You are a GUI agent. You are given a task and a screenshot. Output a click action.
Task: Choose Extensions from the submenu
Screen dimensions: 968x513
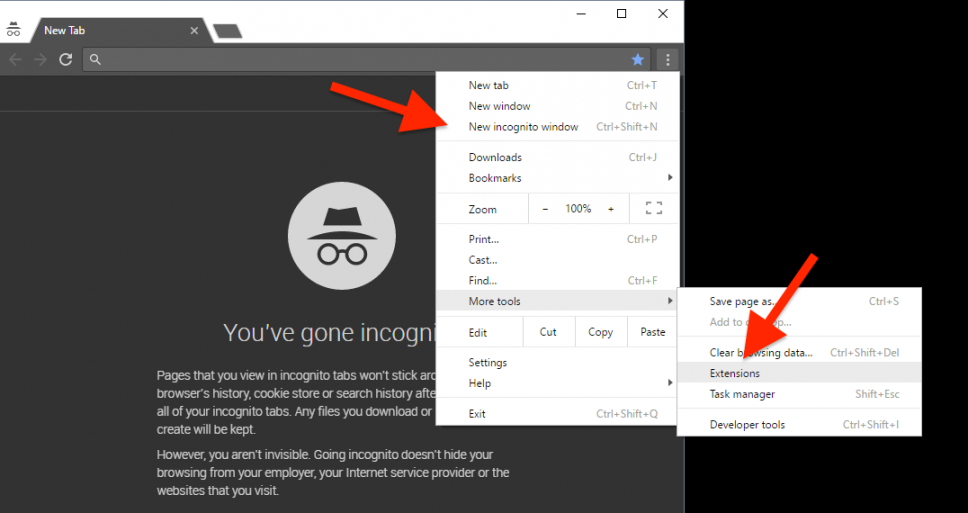tap(735, 373)
